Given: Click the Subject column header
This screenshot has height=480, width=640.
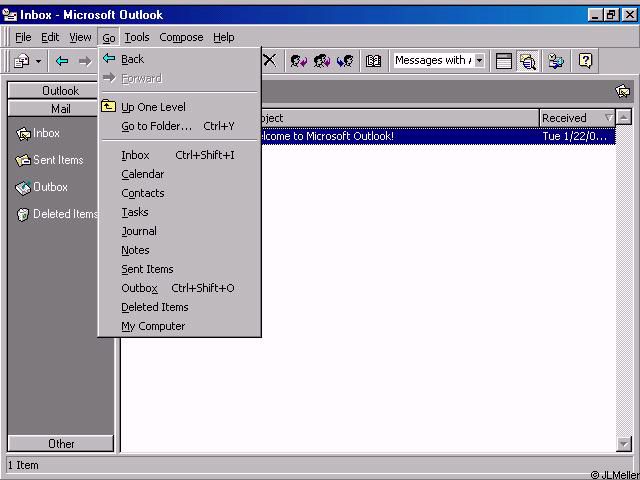Looking at the screenshot, I should pos(400,118).
